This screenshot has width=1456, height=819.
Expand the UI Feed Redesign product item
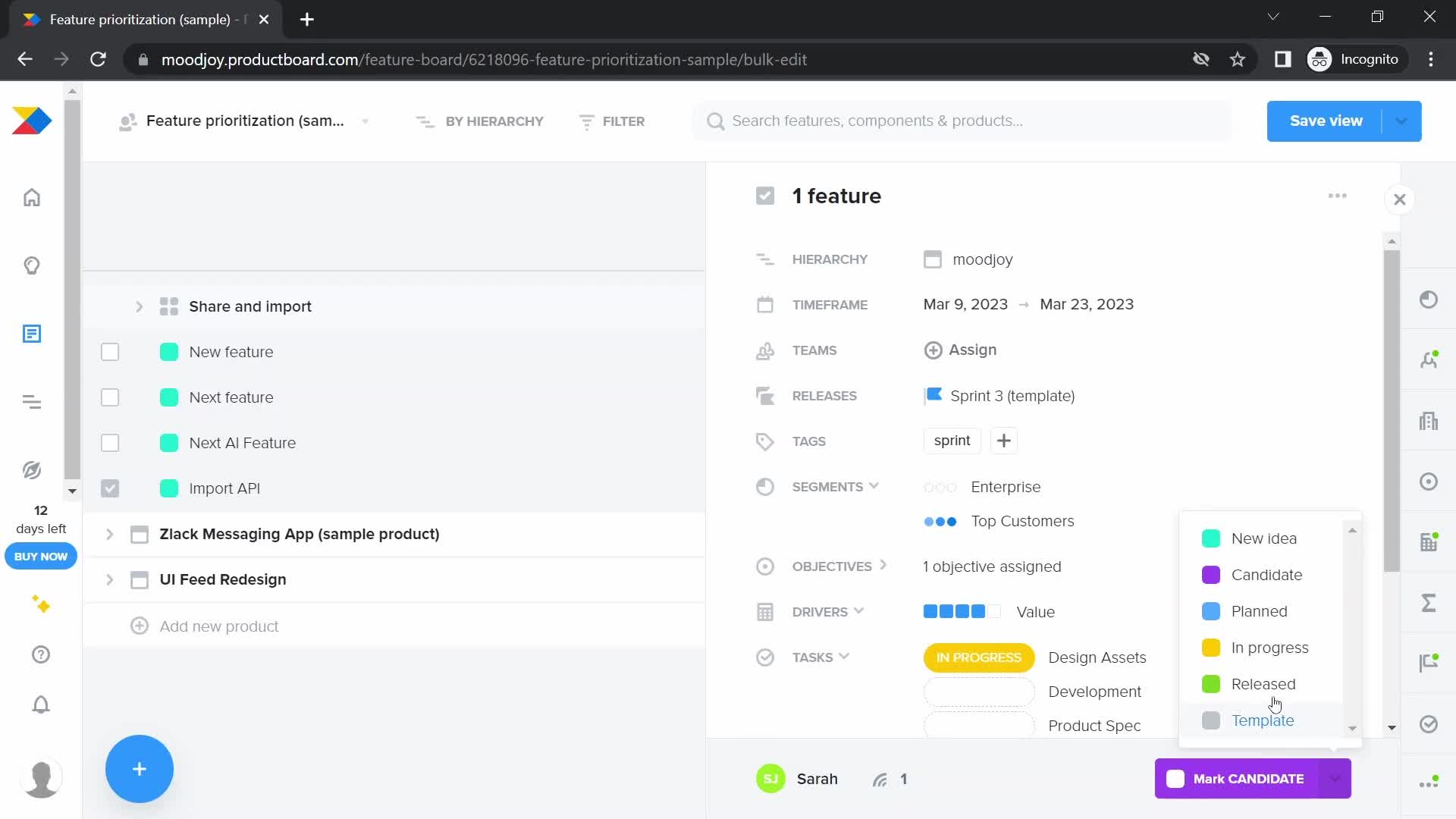(109, 579)
